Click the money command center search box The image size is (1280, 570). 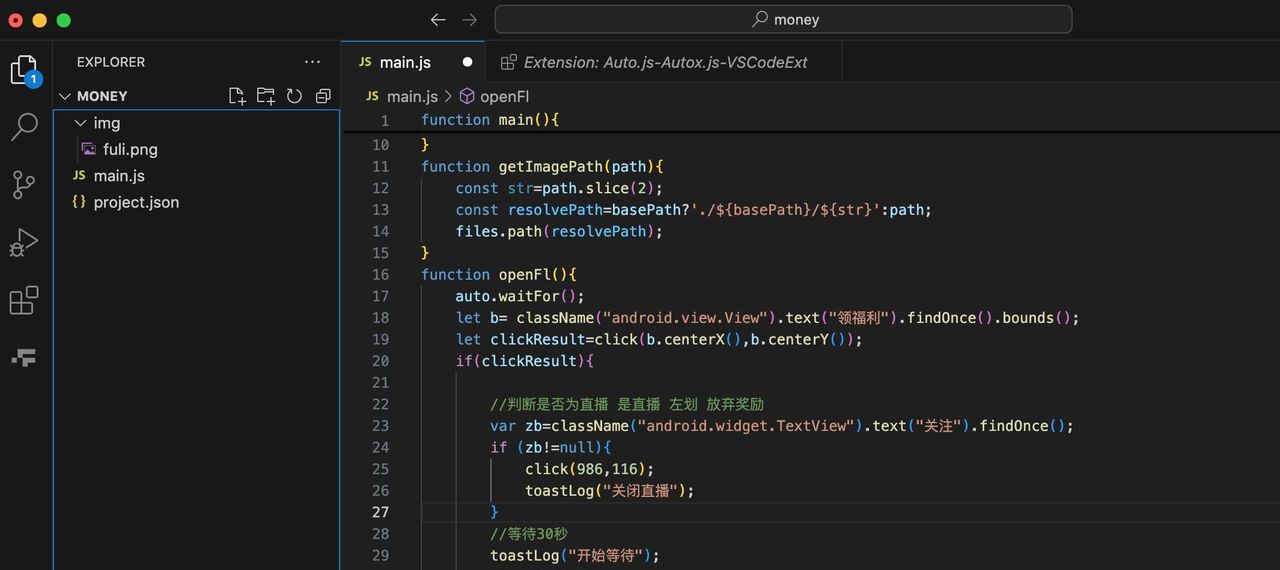pos(783,20)
